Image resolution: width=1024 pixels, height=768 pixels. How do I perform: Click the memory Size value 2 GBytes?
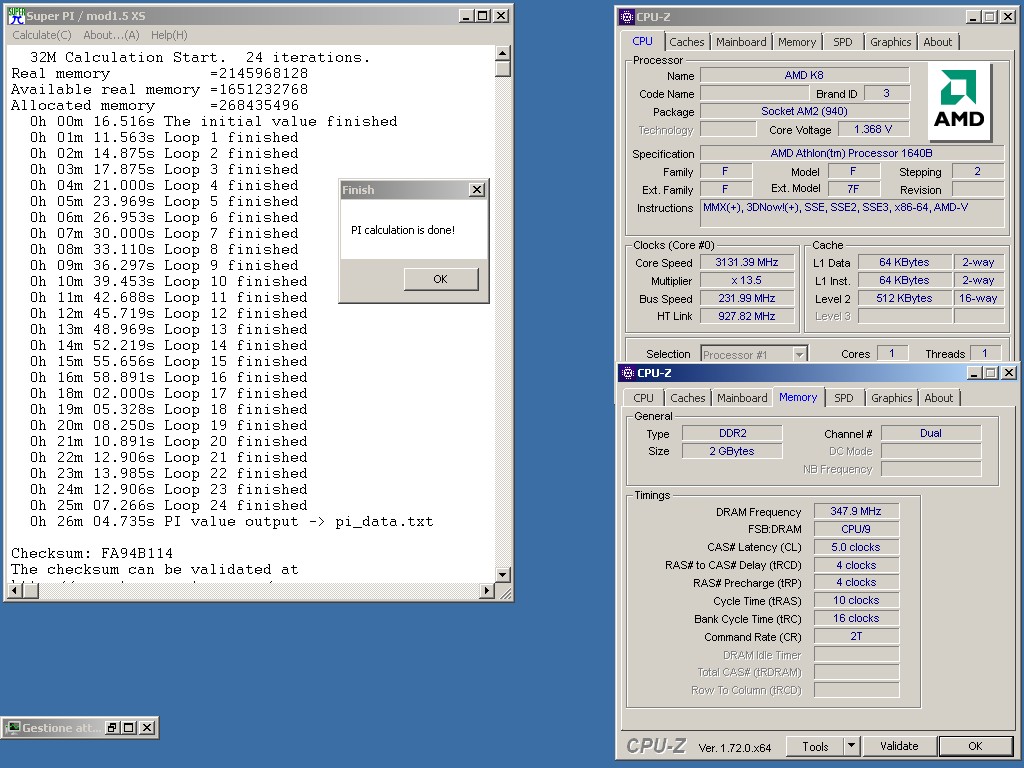(733, 451)
